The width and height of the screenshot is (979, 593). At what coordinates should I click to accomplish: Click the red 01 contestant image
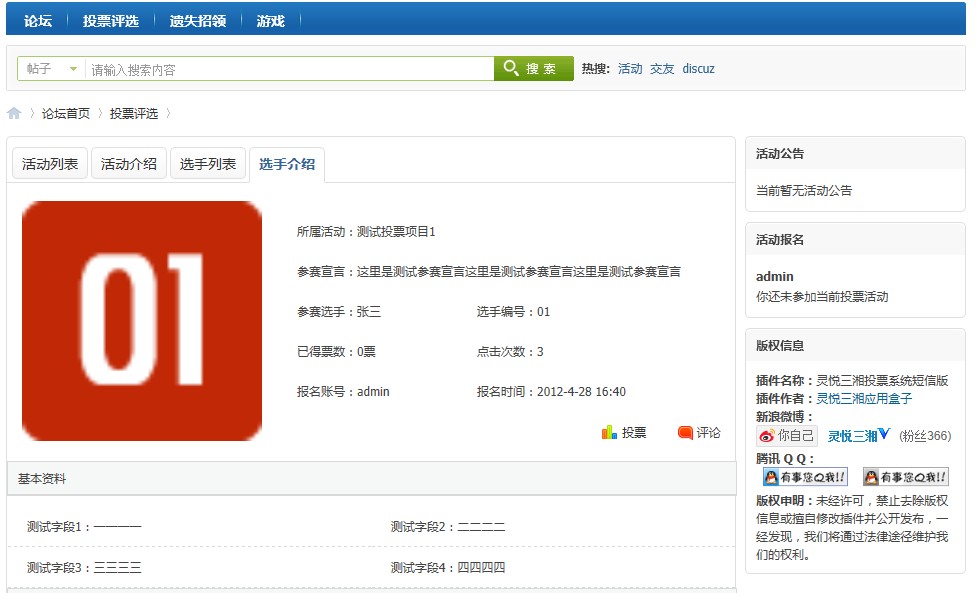click(142, 320)
